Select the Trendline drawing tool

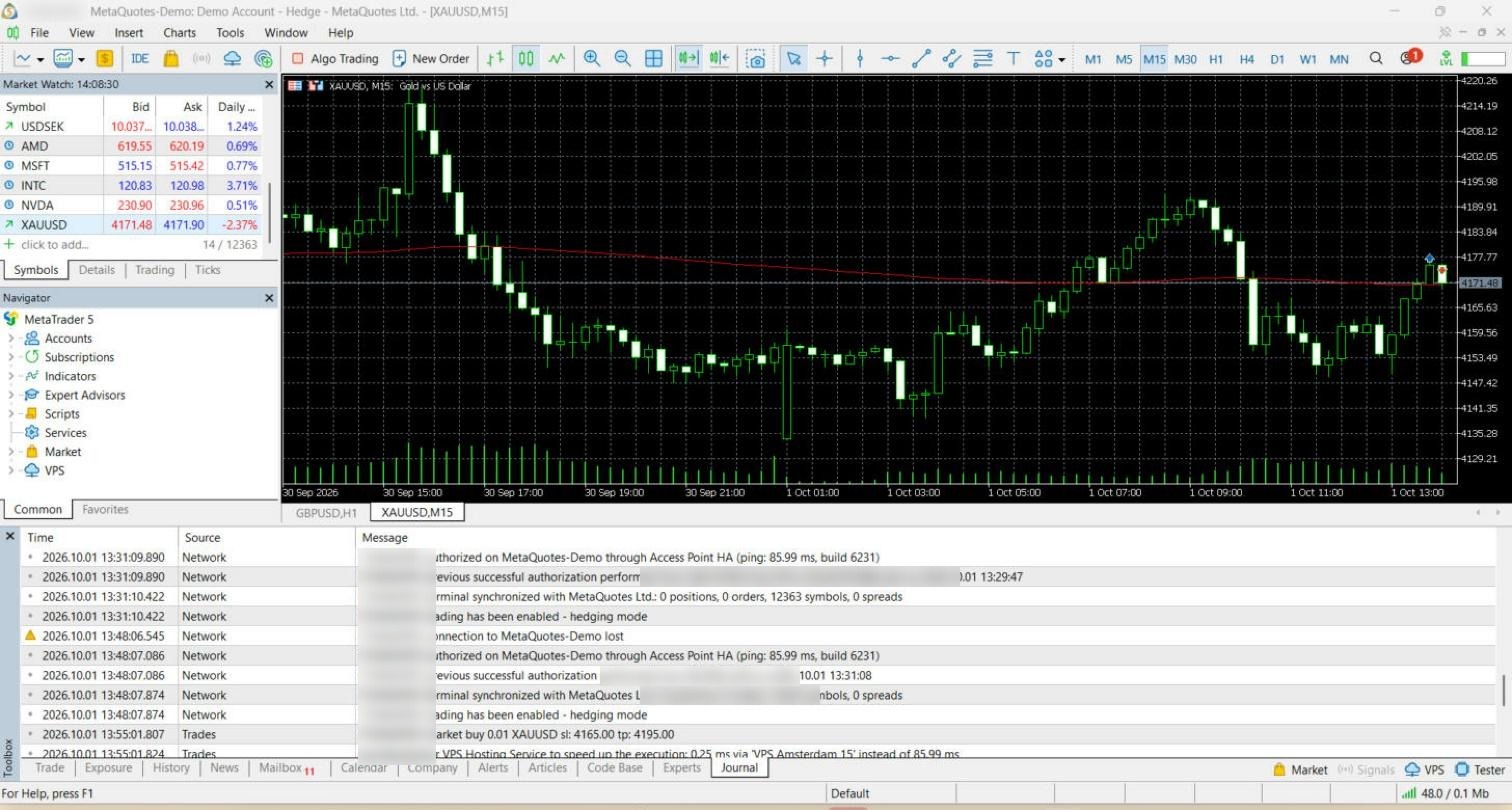pyautogui.click(x=921, y=58)
